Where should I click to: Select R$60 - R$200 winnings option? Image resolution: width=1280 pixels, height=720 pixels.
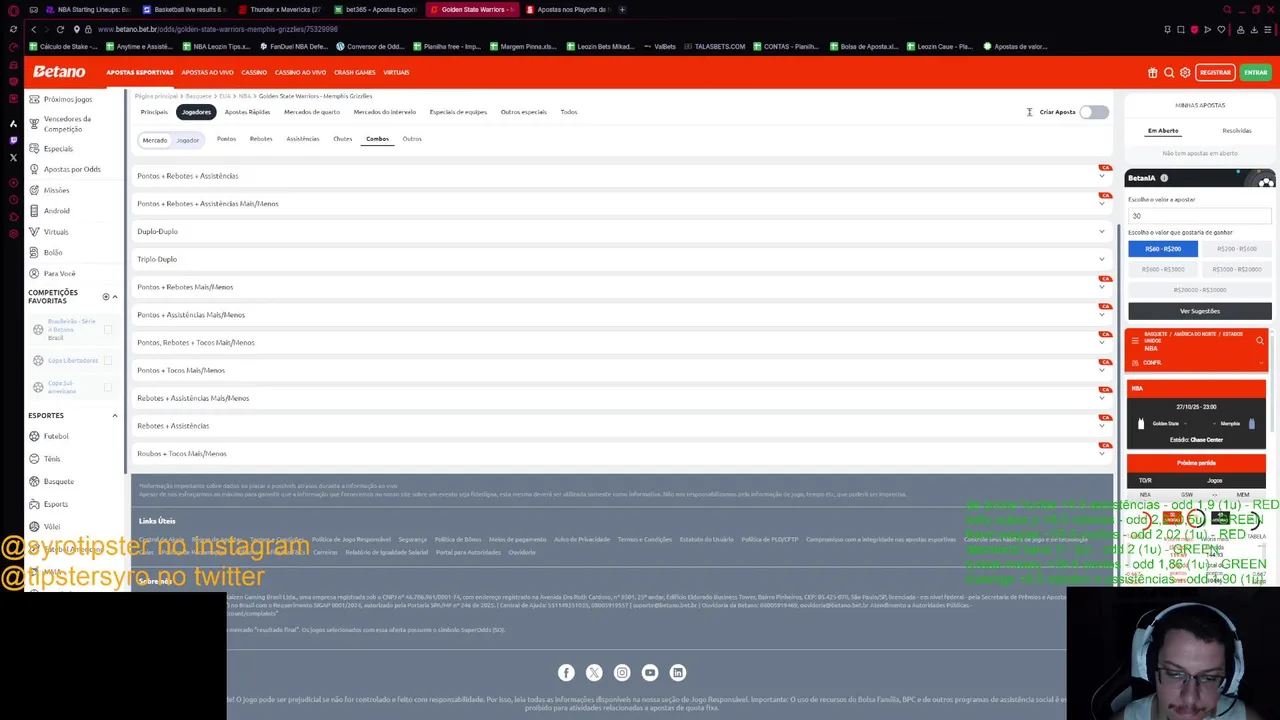(1163, 249)
